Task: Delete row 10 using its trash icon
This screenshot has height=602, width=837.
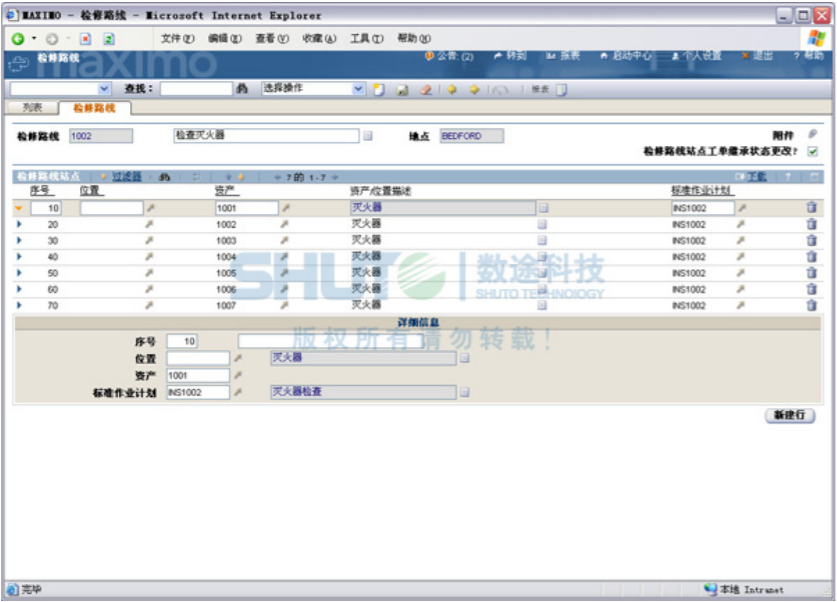Action: click(x=811, y=208)
